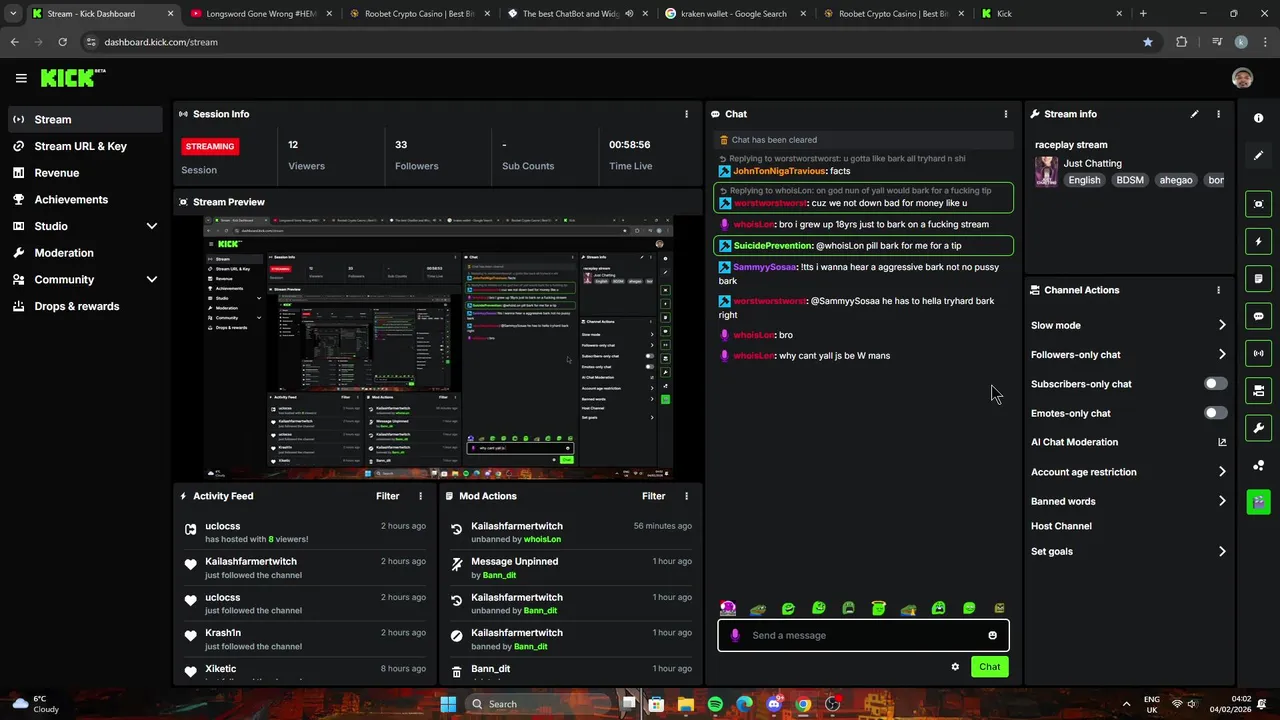Open whoisLon link in Mod Actions

[x=542, y=539]
